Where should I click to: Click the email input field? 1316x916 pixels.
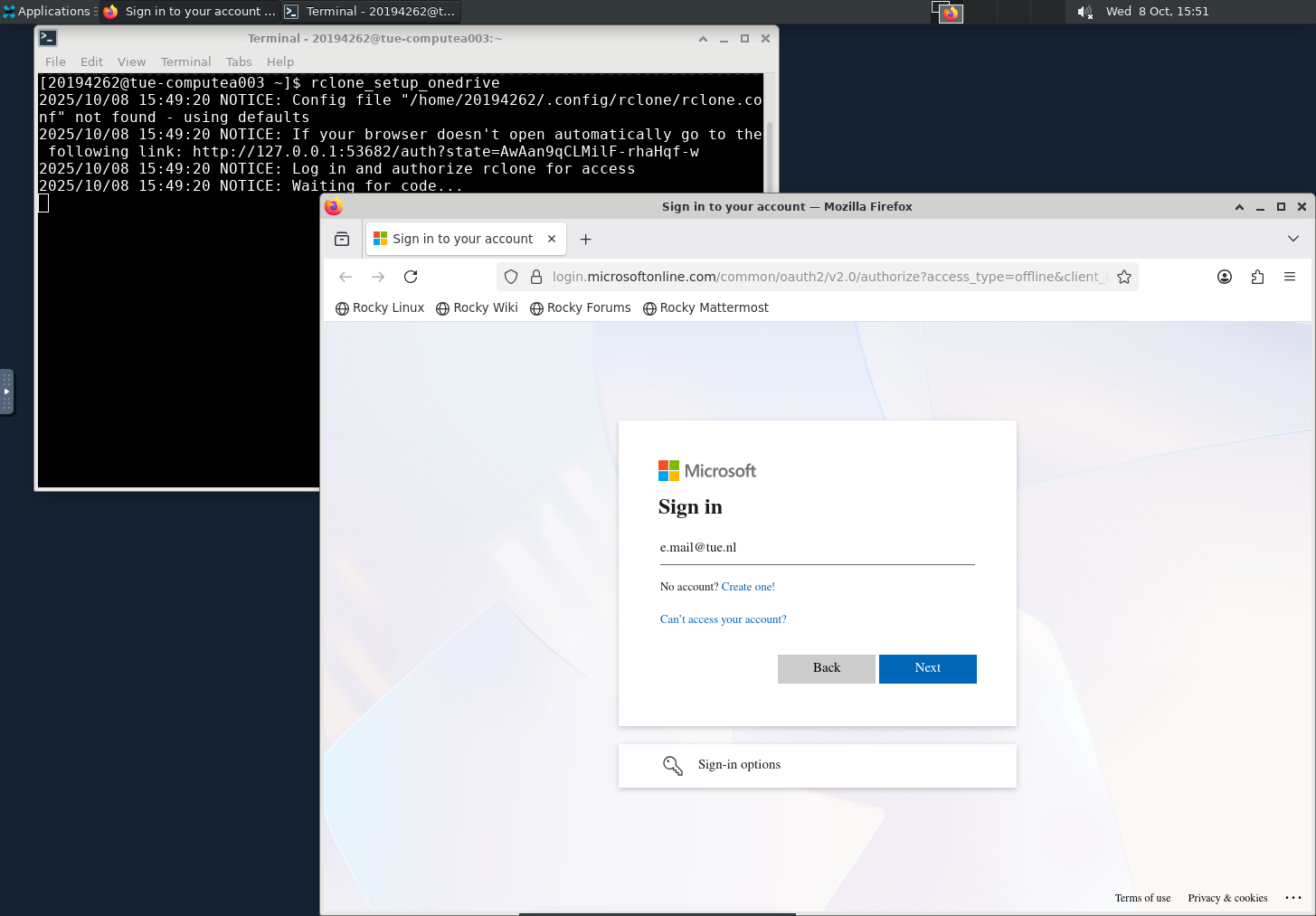click(817, 548)
